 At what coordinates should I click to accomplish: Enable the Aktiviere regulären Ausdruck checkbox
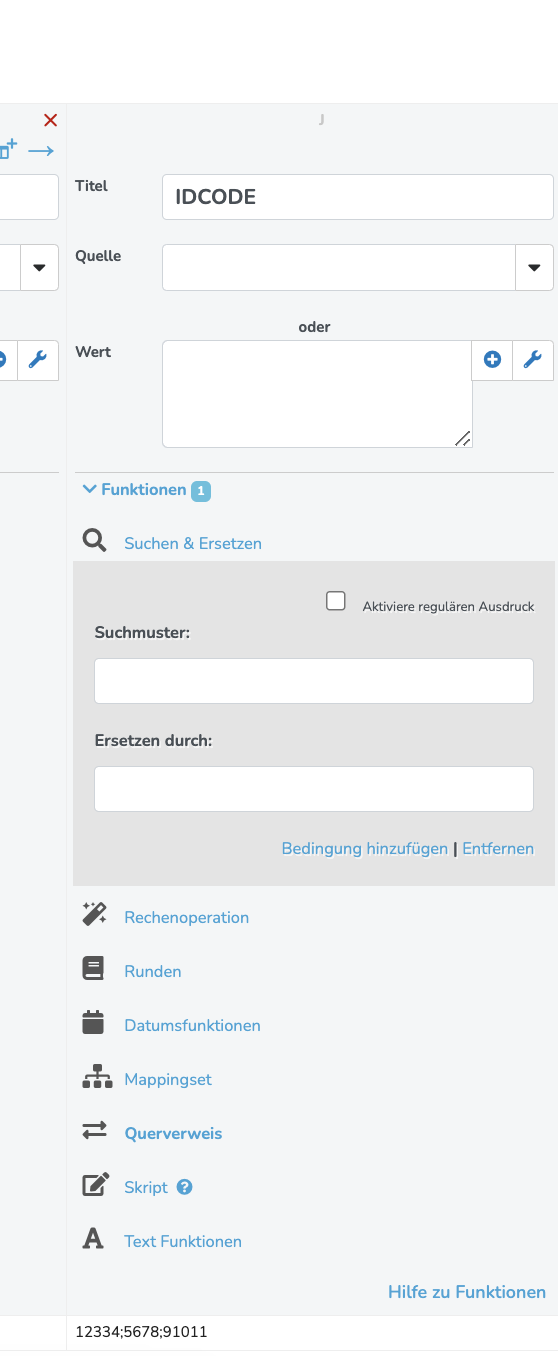coord(336,601)
